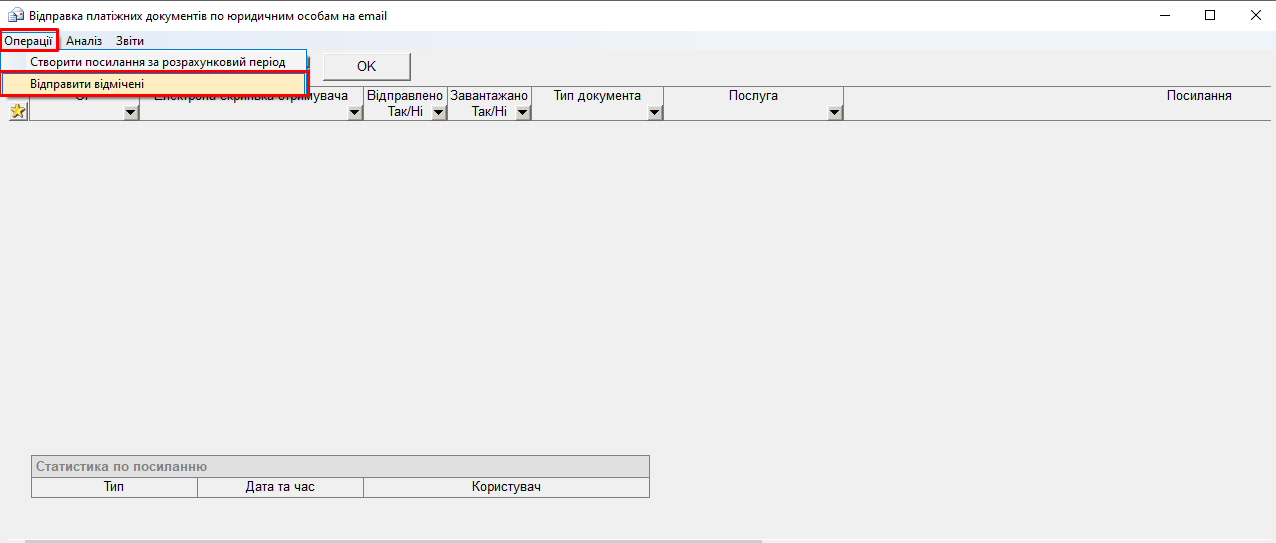The height and width of the screenshot is (543, 1276).
Task: Maximize the application window
Action: pos(1210,15)
